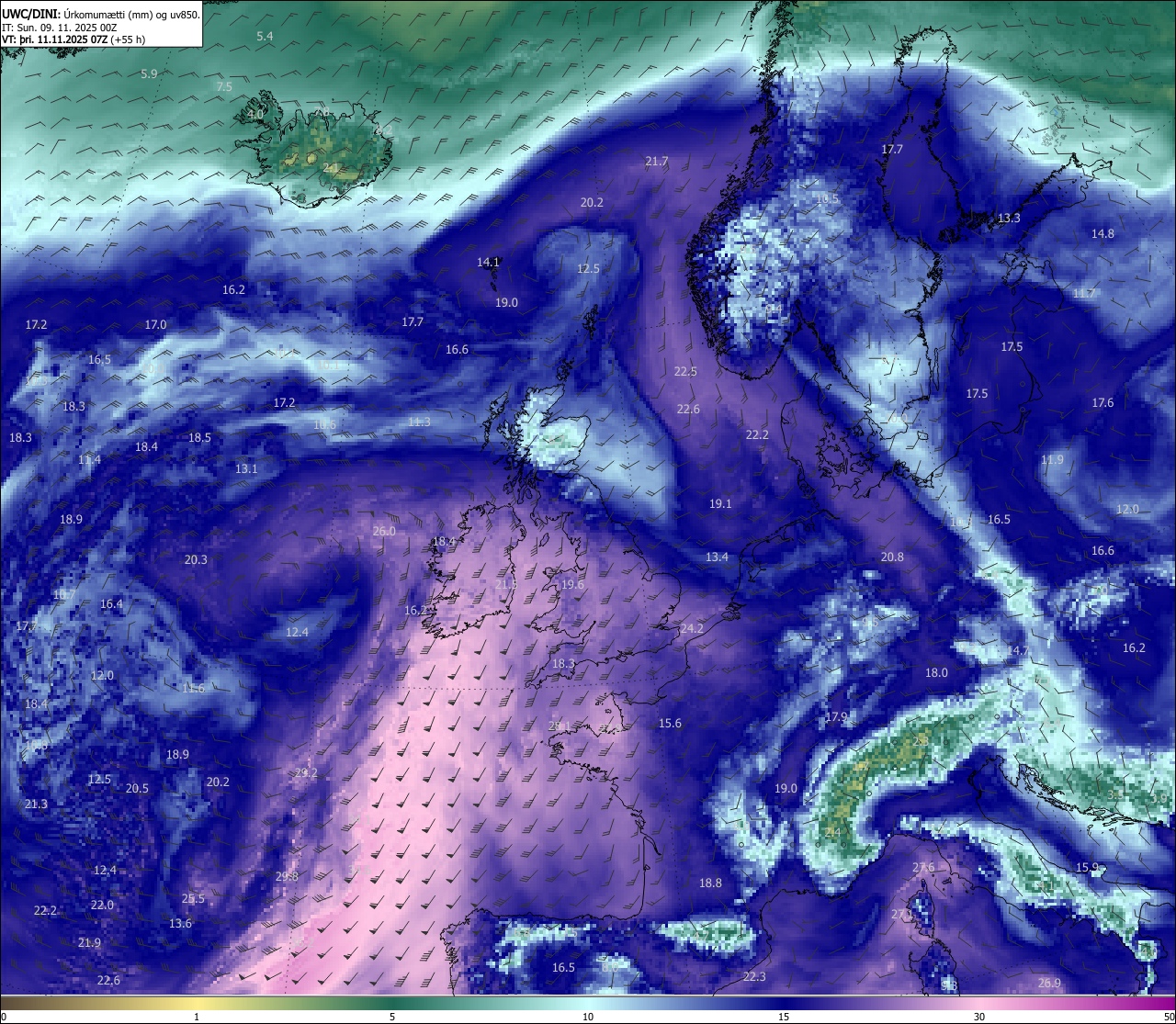Screen dimensions: 1176x1024
Task: Click the 26.9 value at the bottom right
Action: (1049, 983)
